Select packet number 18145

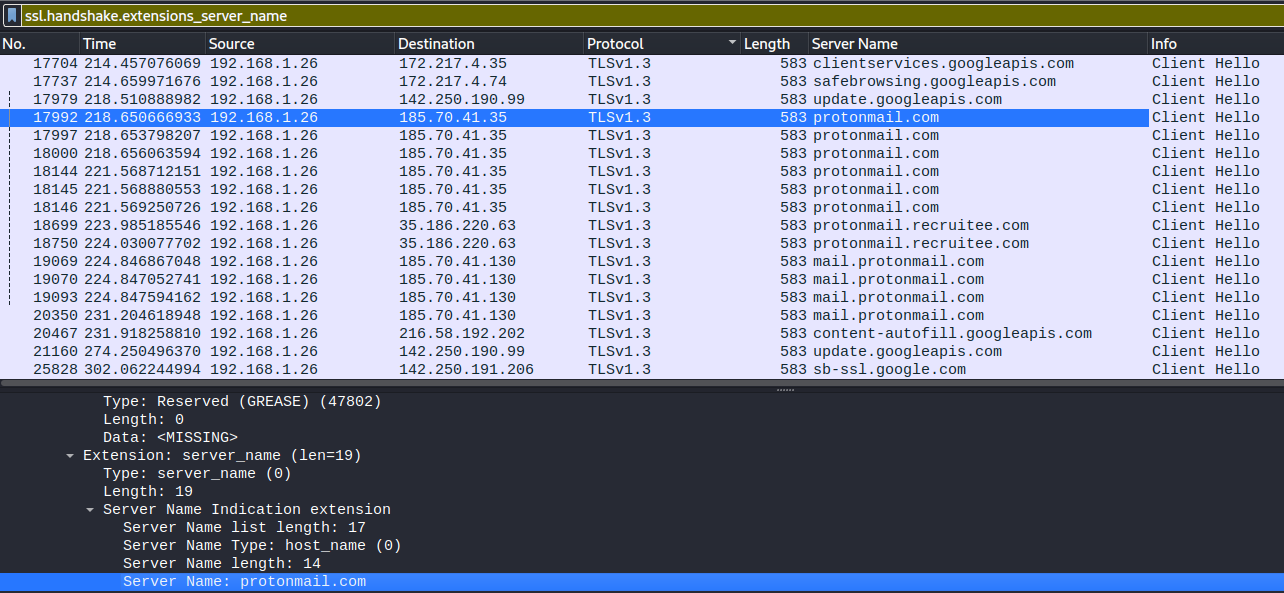click(642, 189)
